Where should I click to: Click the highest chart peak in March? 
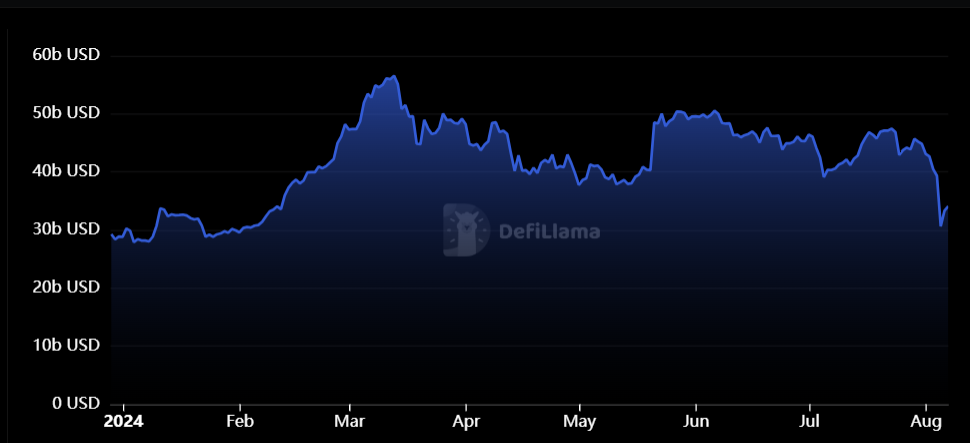pyautogui.click(x=394, y=76)
